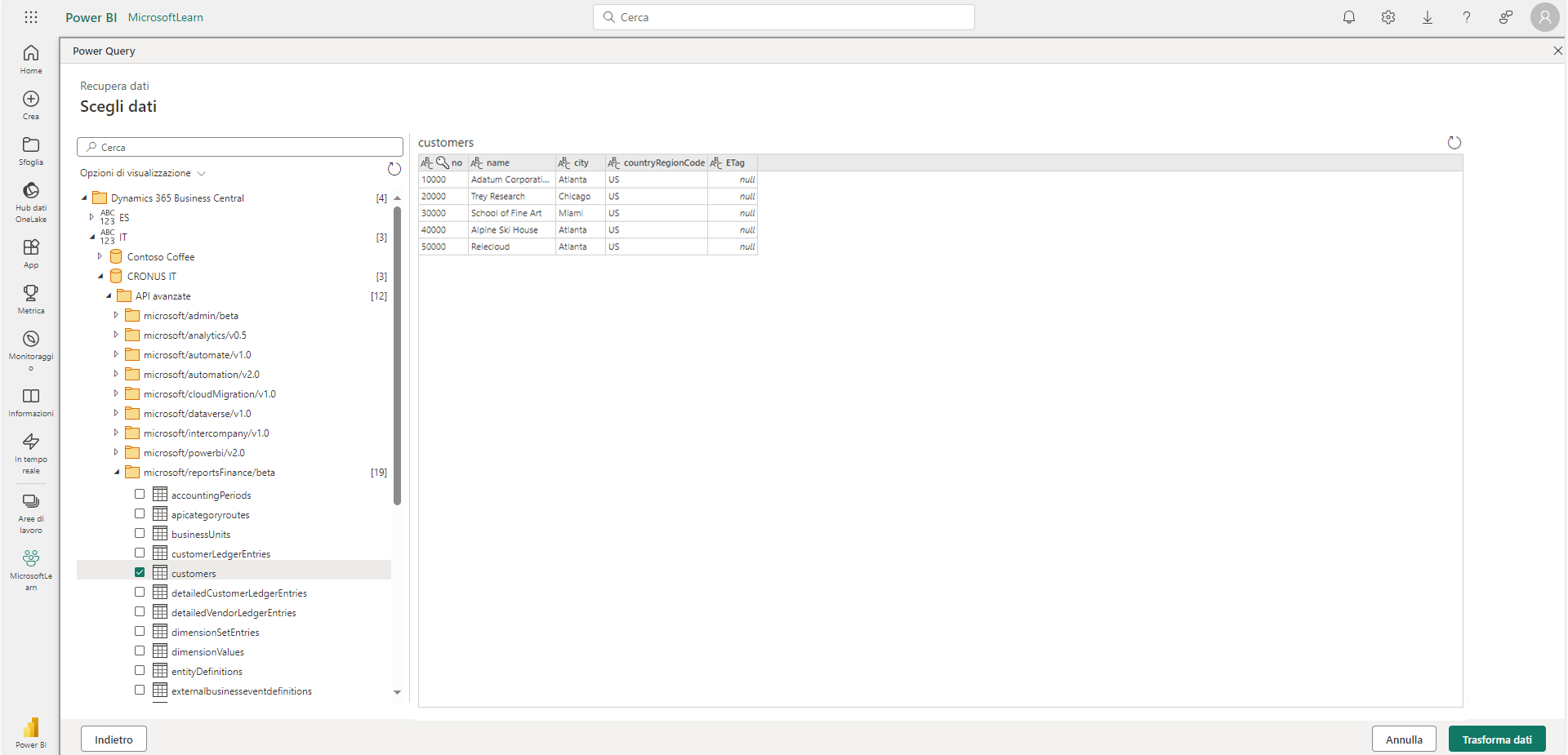Open Opzioni di visualizzazione dropdown
1568x755 pixels.
click(x=143, y=173)
